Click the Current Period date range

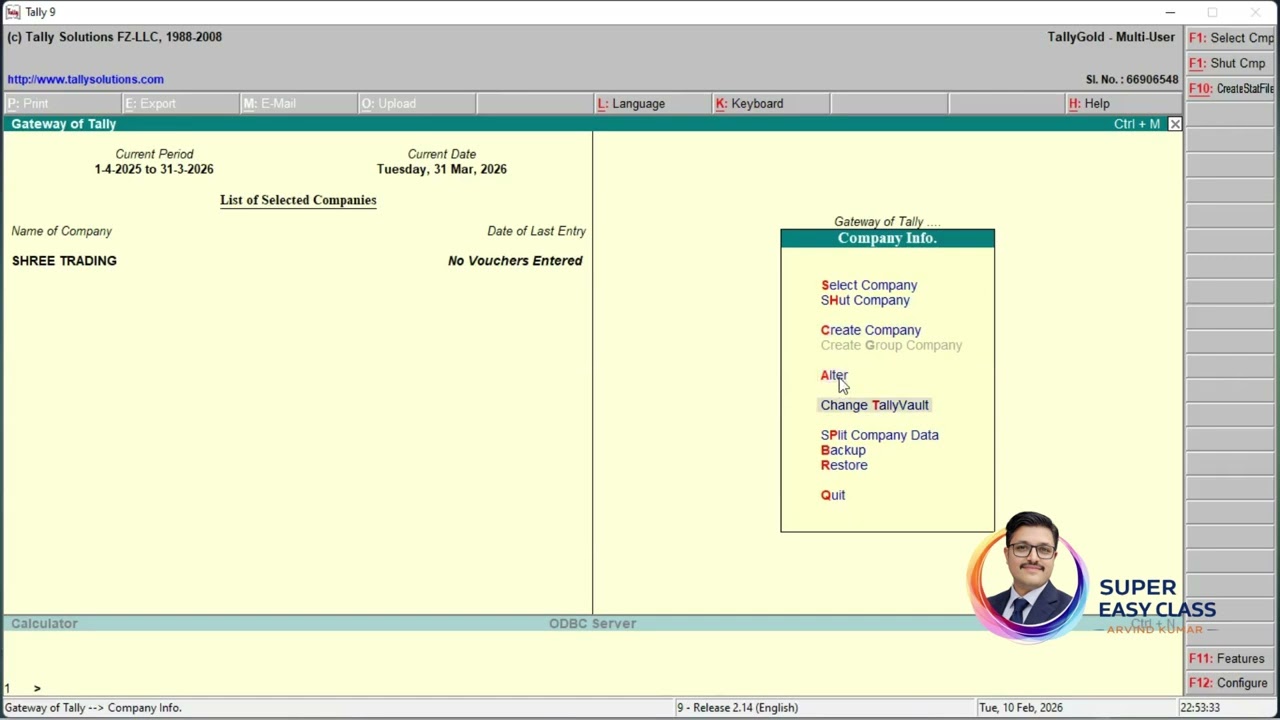(154, 169)
